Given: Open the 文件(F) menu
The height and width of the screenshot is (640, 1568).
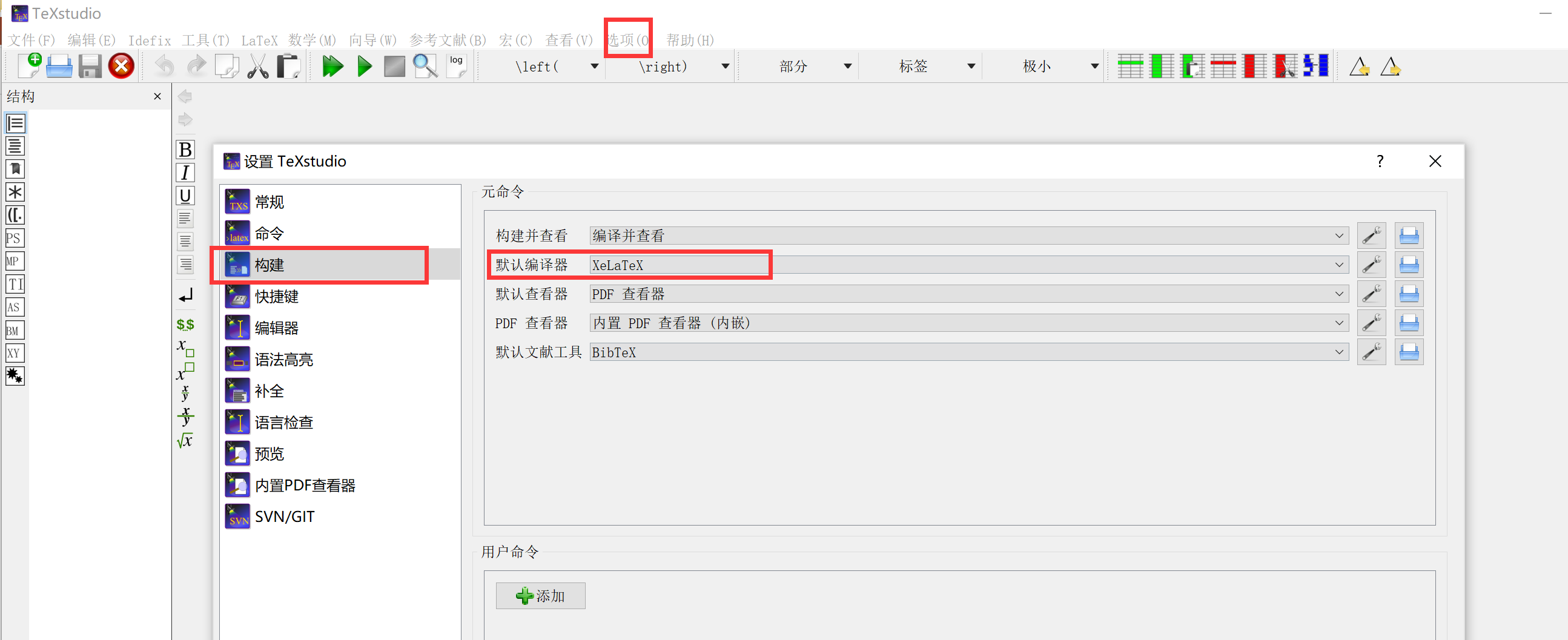Looking at the screenshot, I should (31, 40).
